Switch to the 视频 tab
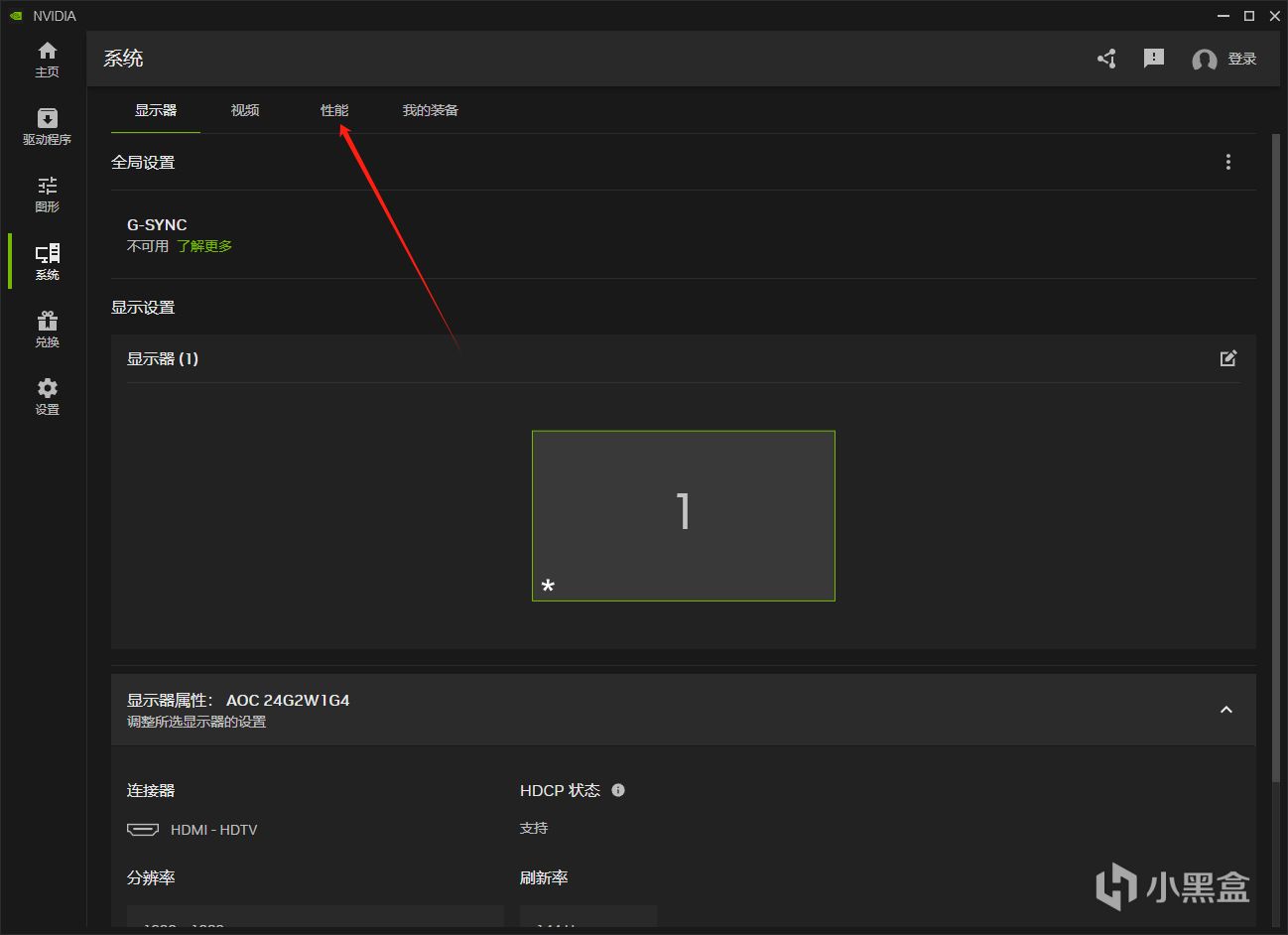 245,110
